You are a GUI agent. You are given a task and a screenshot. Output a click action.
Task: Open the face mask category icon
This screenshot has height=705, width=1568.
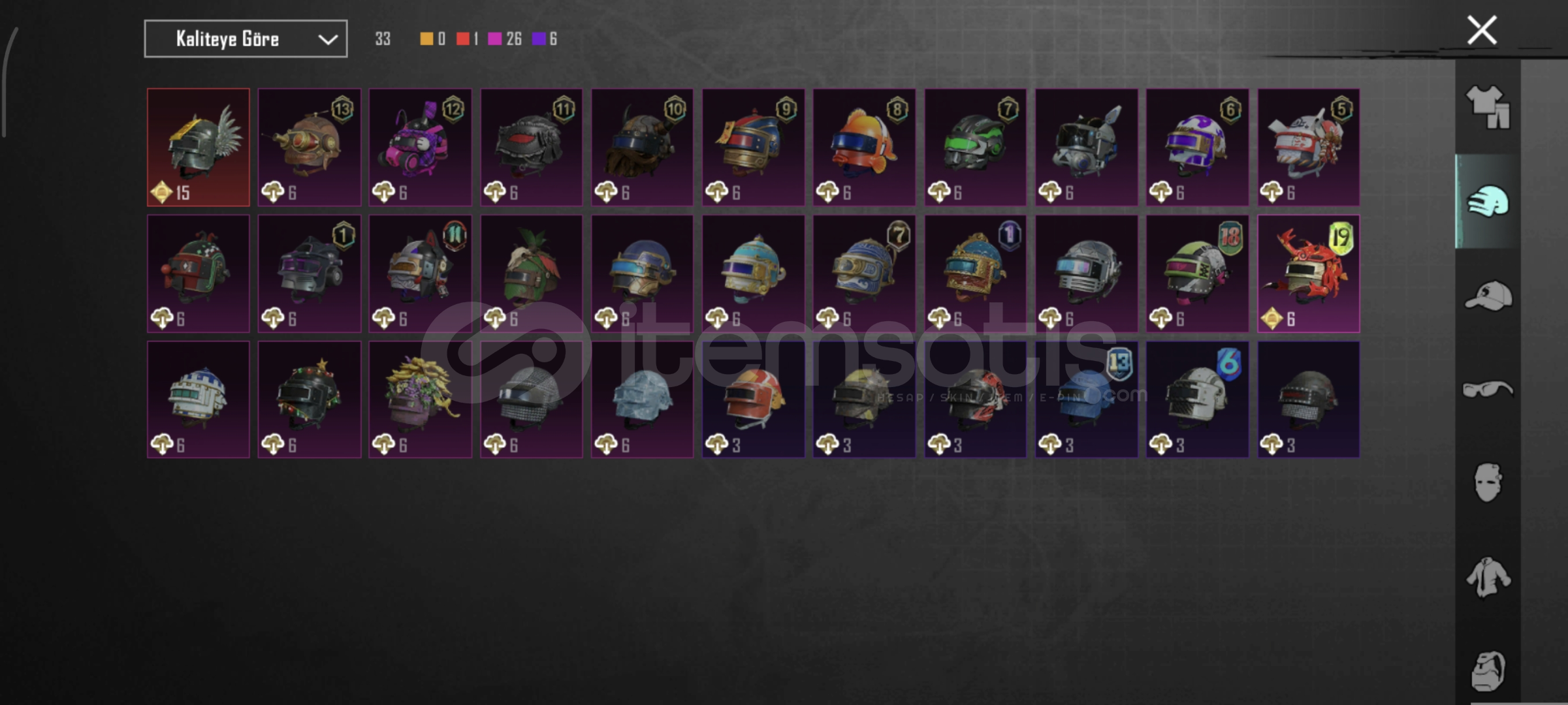1488,483
